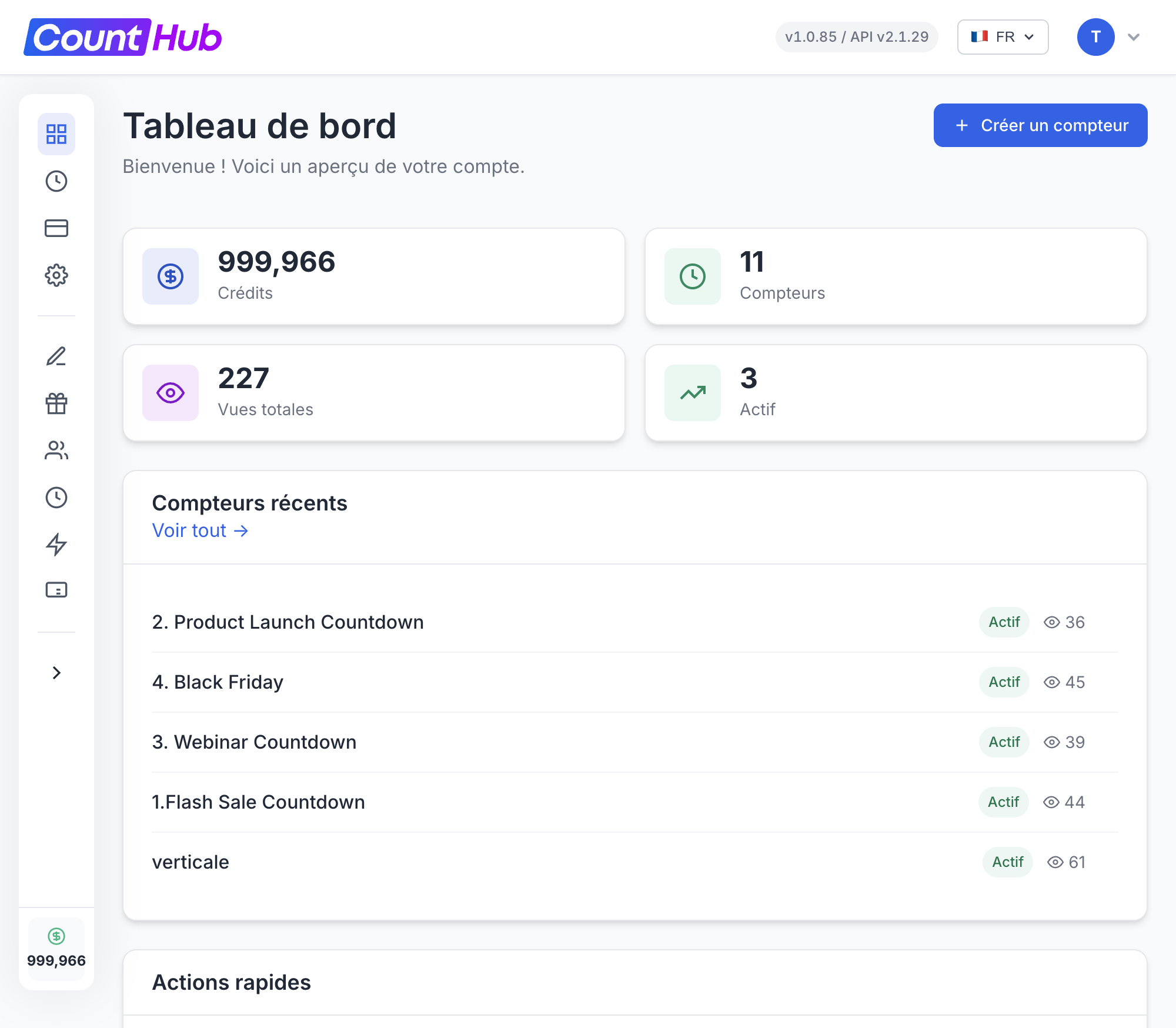Toggle the Actif badge for Webinar Countdown
This screenshot has width=1176, height=1028.
click(1003, 742)
